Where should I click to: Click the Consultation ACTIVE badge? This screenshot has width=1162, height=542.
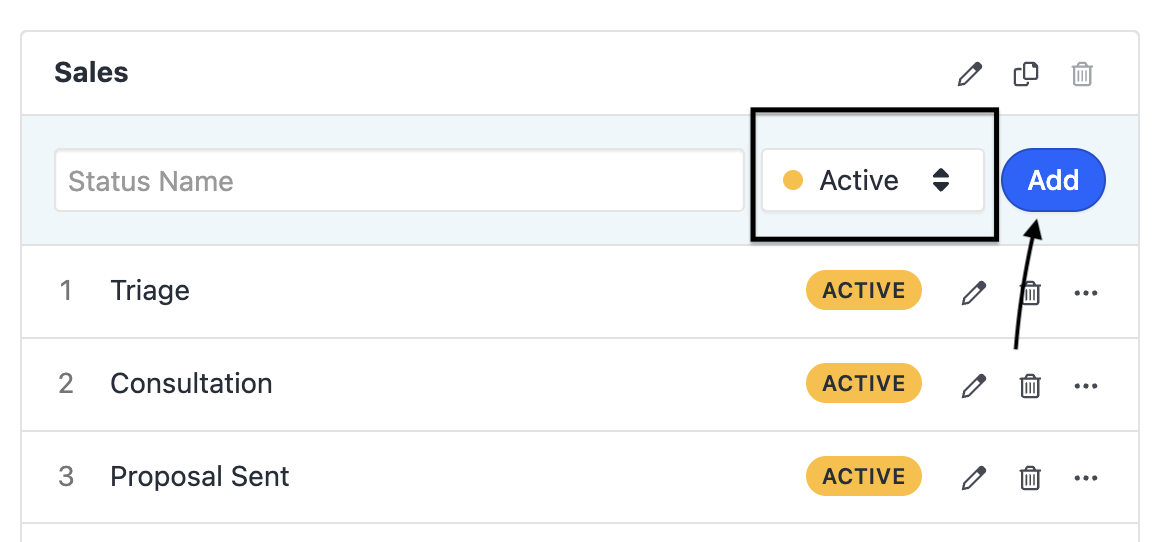click(x=863, y=384)
